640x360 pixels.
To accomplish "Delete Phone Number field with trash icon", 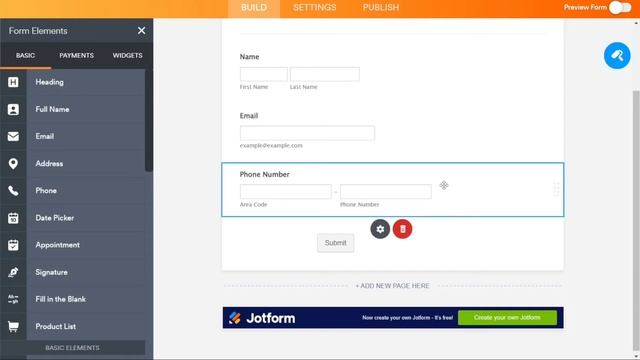I will (402, 229).
